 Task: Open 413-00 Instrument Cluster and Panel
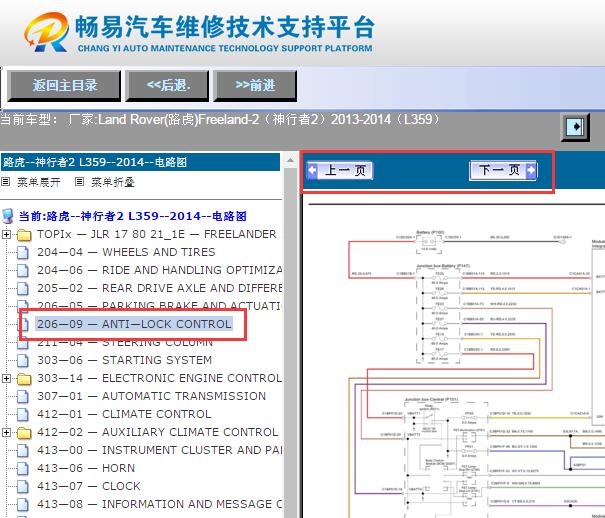click(159, 450)
